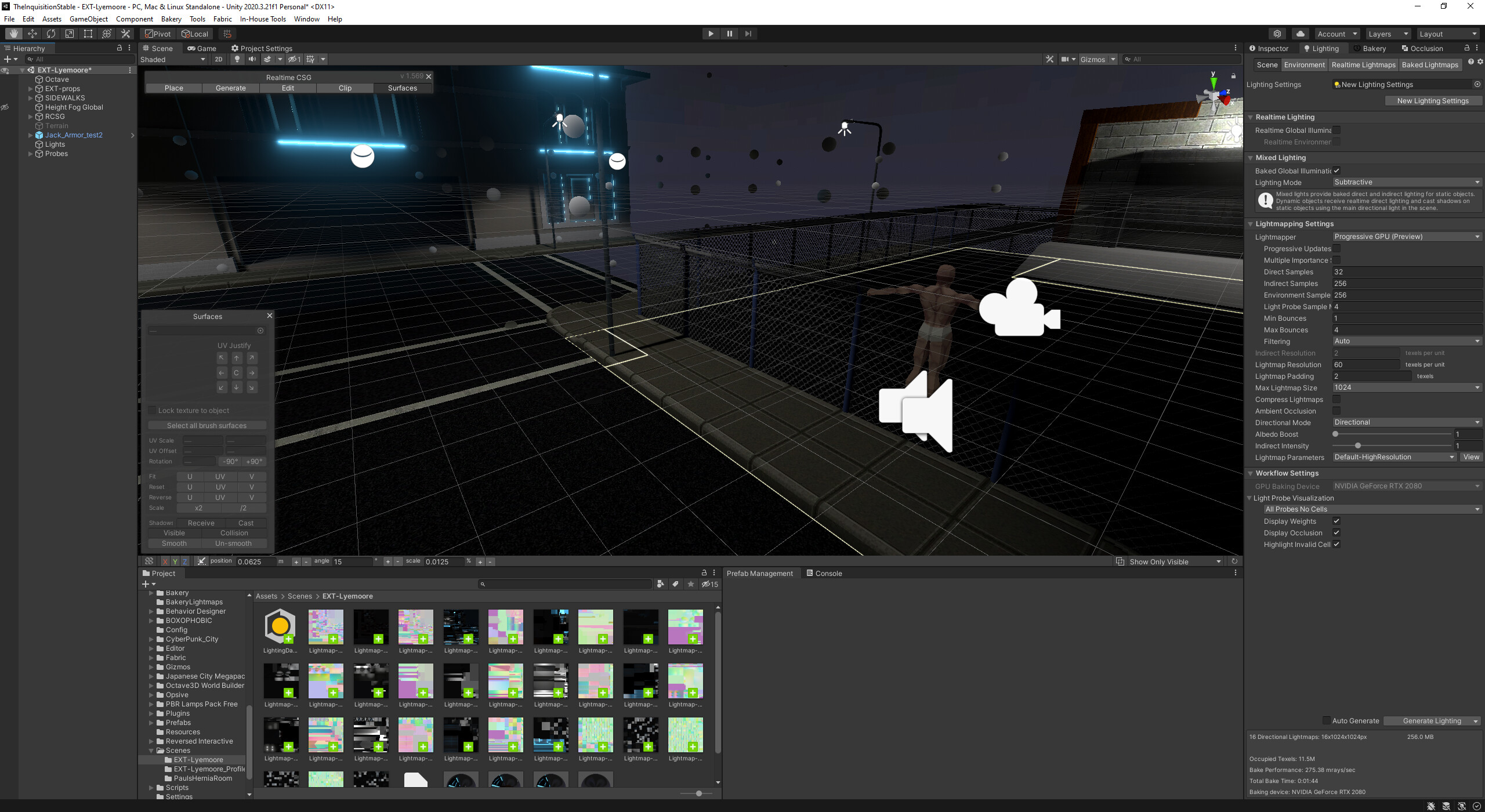Select the Rect transform tool

tap(88, 34)
